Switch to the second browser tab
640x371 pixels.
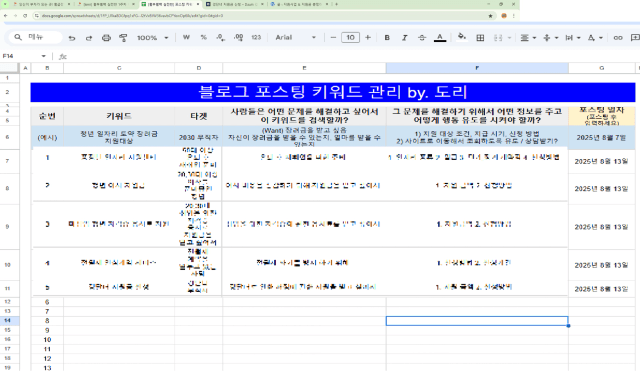coord(107,4)
